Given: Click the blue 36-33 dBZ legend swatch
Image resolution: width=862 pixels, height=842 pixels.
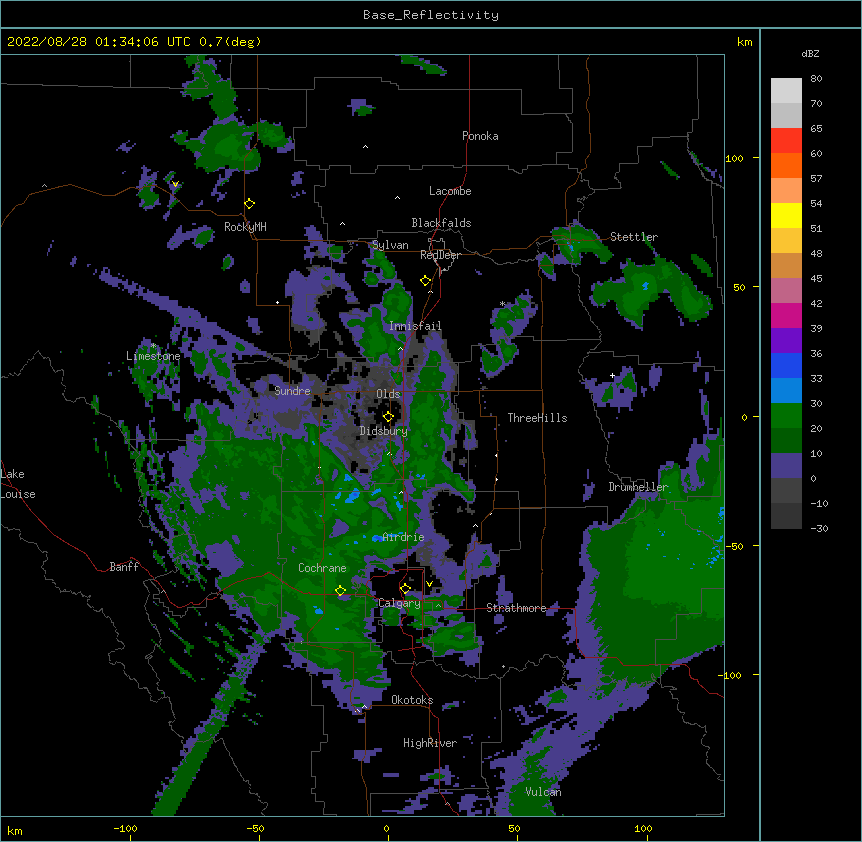Looking at the screenshot, I should 786,366.
